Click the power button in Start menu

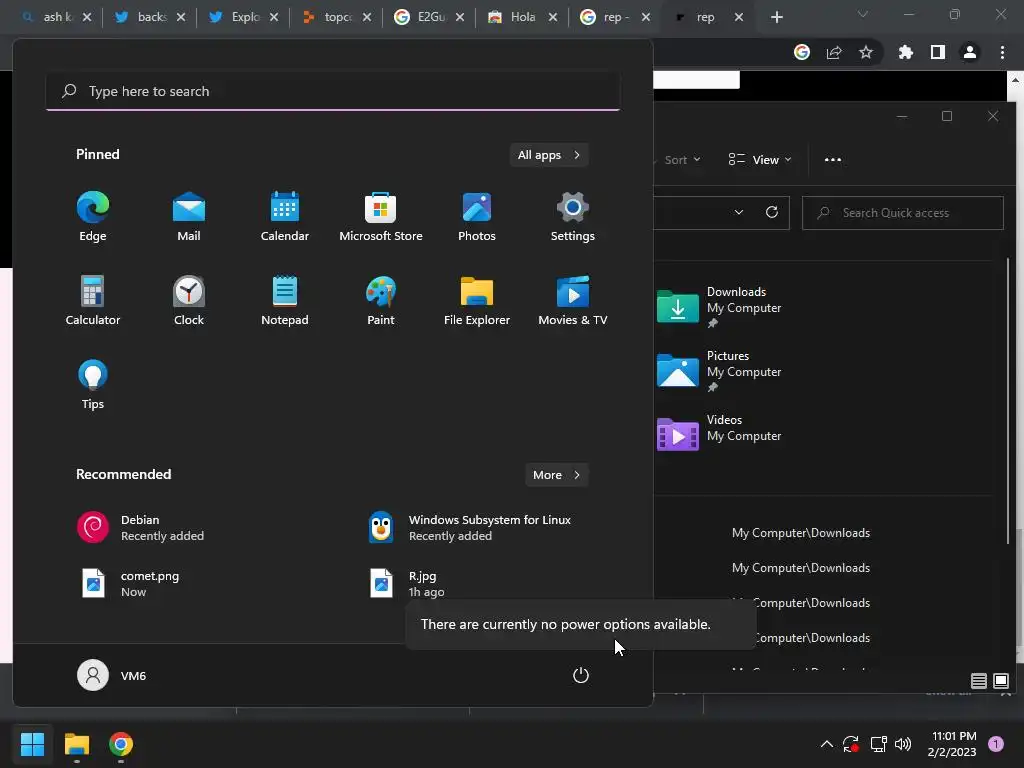[x=581, y=675]
